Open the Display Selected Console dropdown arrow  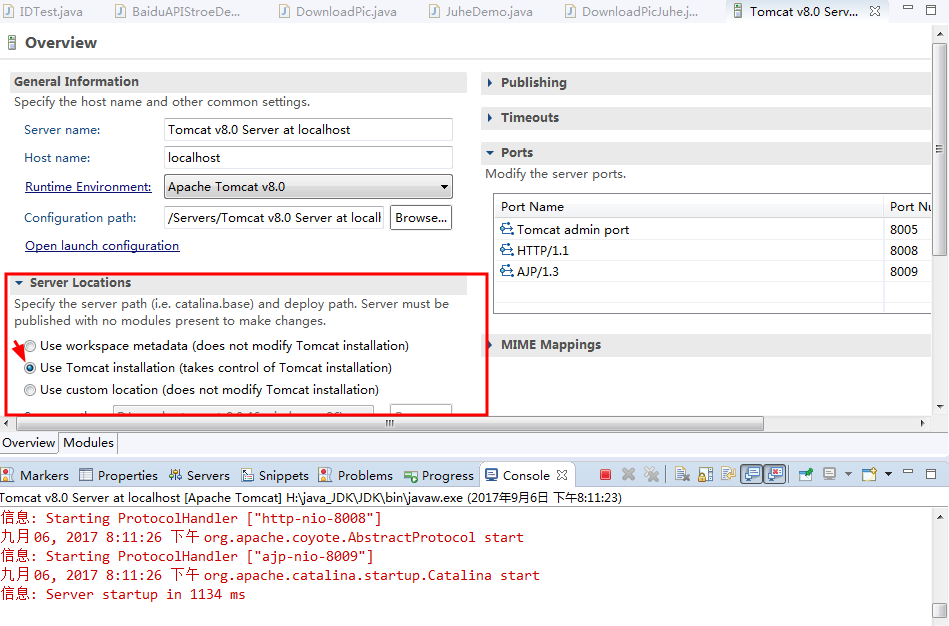(x=848, y=475)
